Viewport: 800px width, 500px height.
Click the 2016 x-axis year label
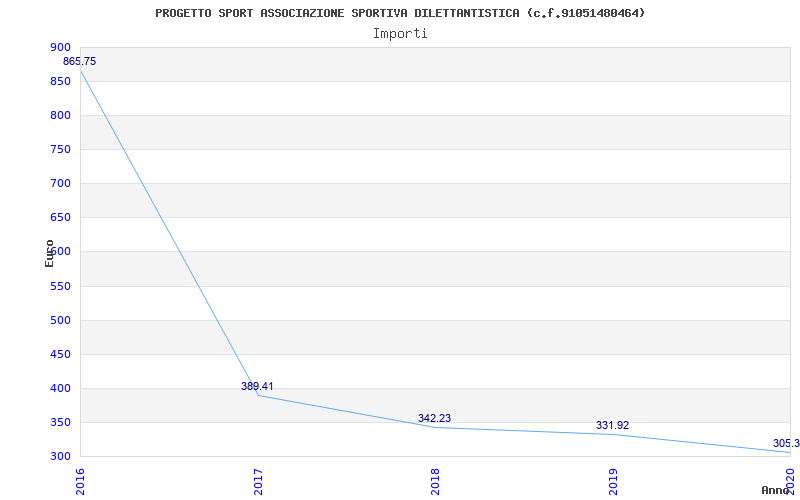[80, 482]
